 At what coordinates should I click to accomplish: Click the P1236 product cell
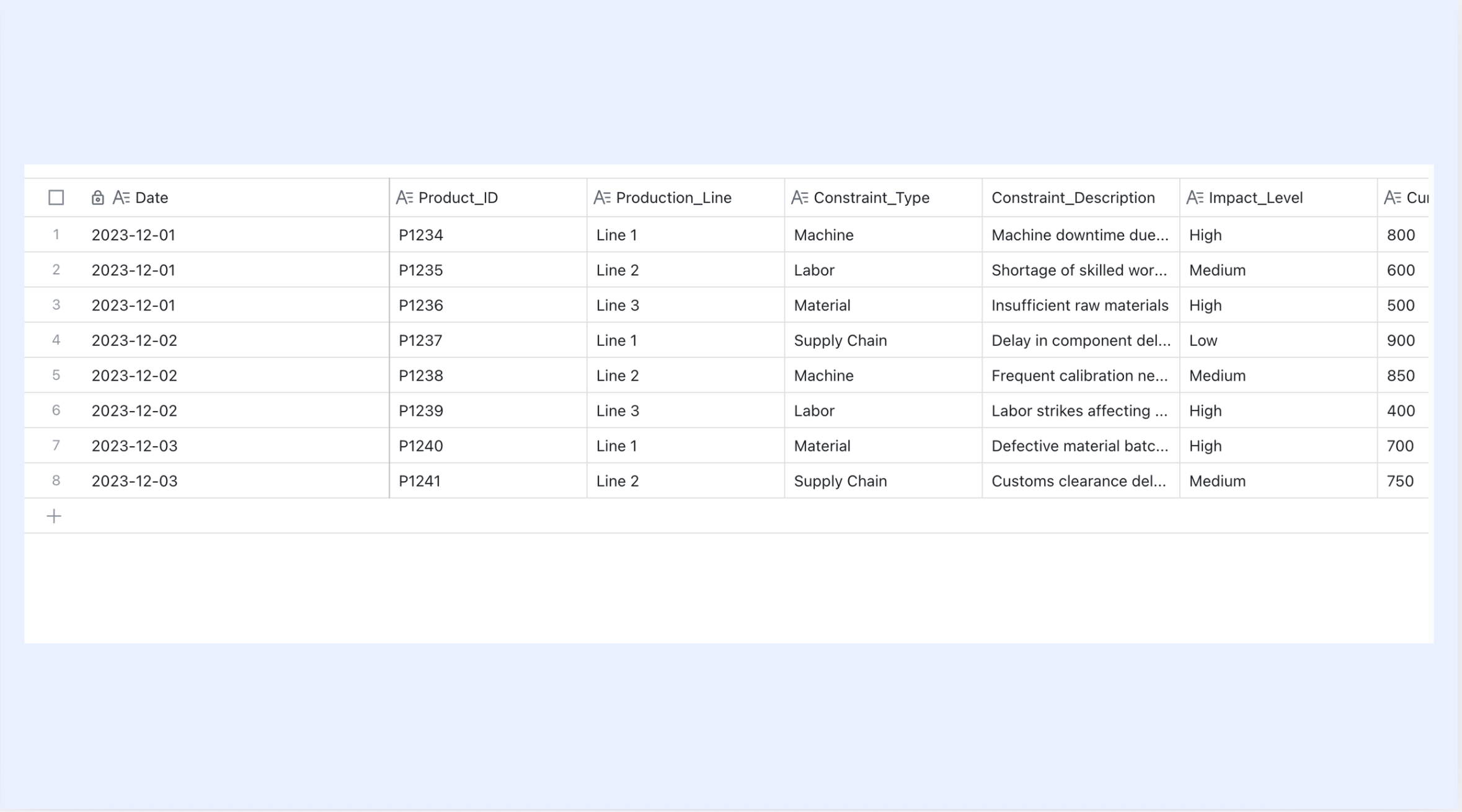[488, 305]
